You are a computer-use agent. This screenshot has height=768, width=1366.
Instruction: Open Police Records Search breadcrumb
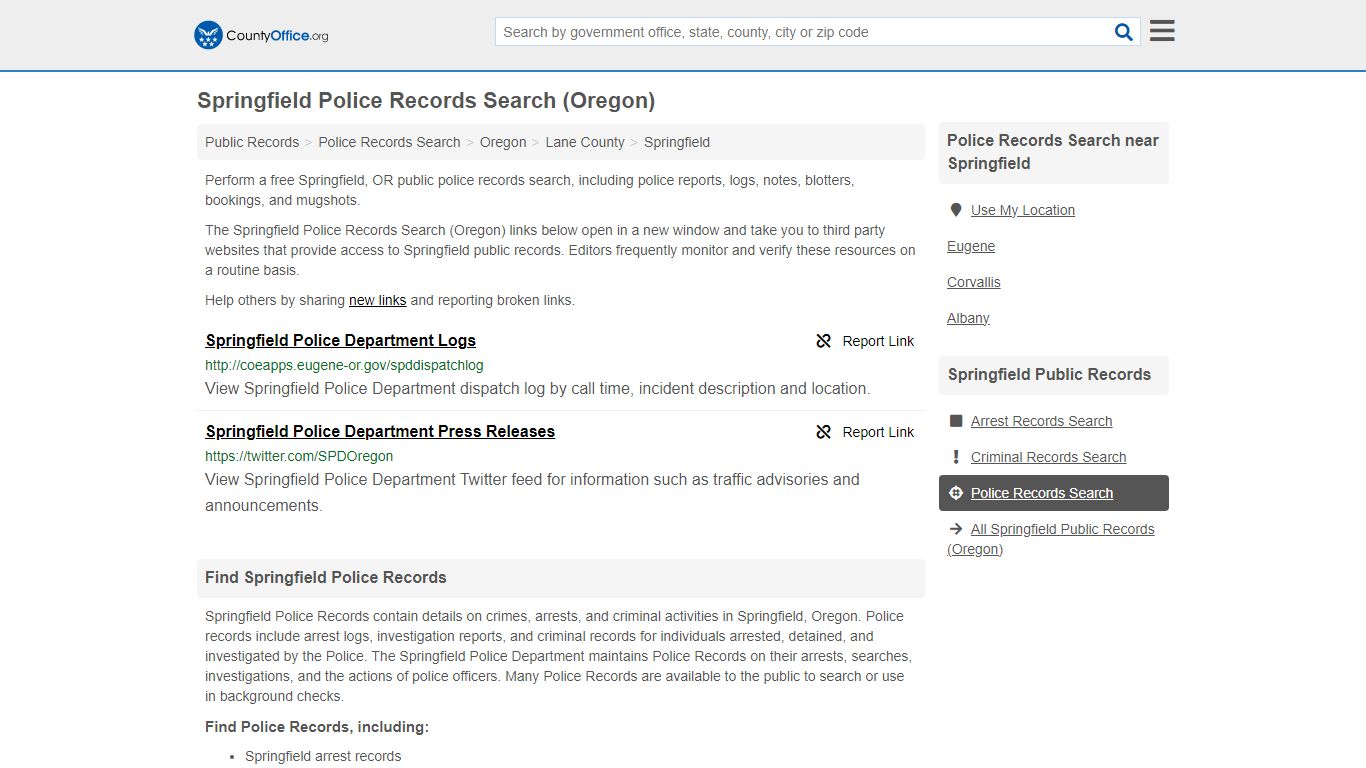click(x=389, y=142)
